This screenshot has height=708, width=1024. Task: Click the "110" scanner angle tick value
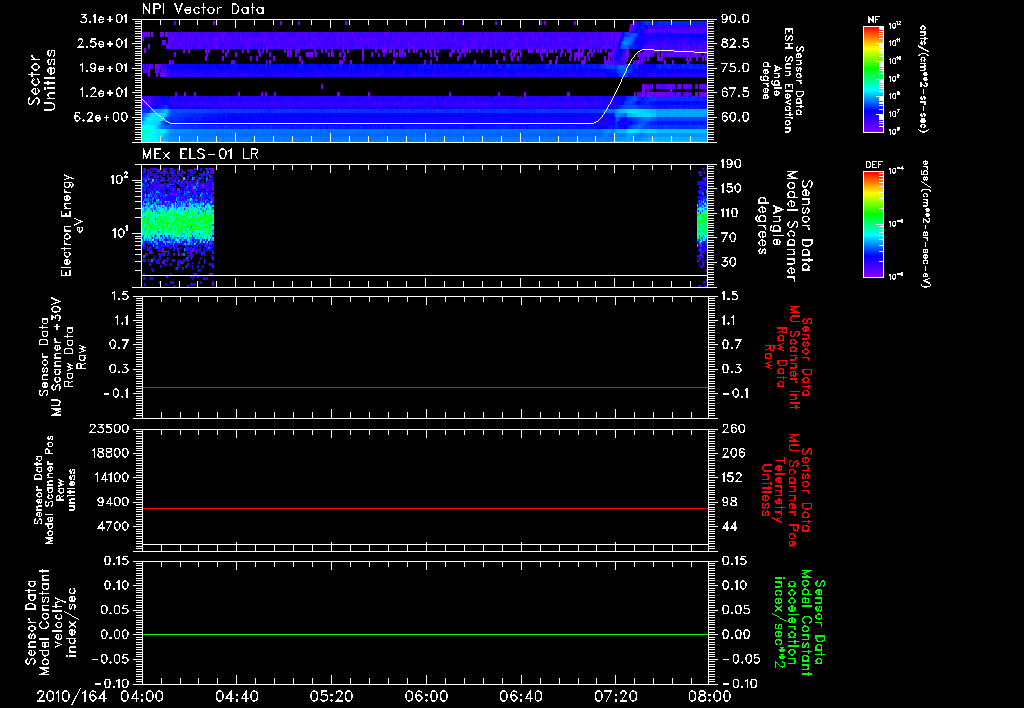click(731, 213)
